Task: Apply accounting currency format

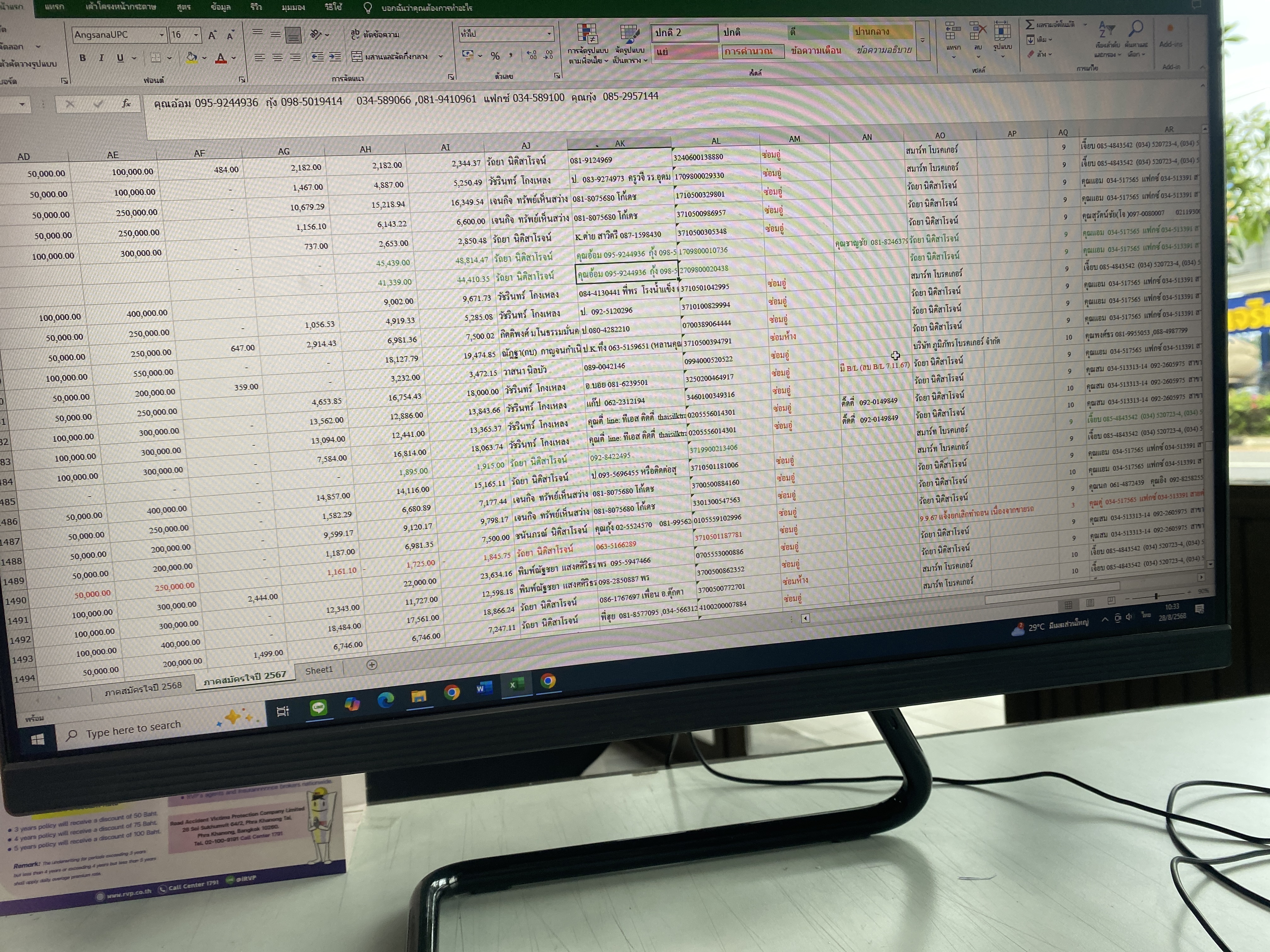Action: pyautogui.click(x=468, y=56)
